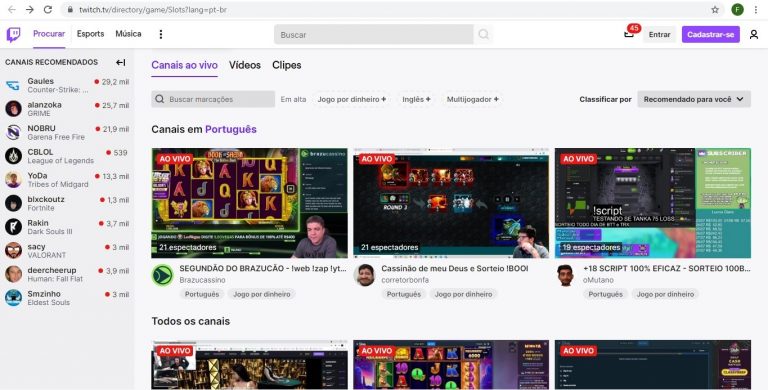Click the Português link in Canais em heading

click(231, 129)
